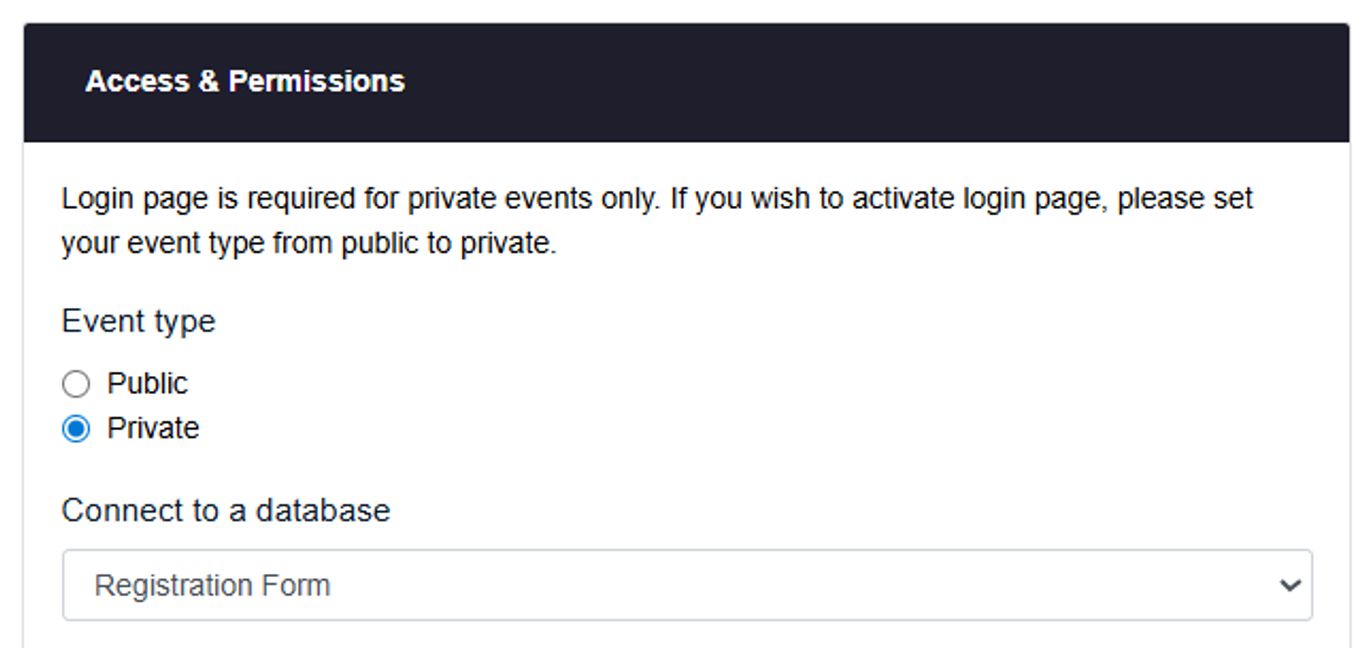Screen dimensions: 1370x648
Task: Click the word "Permissions" in the header
Action: point(316,81)
